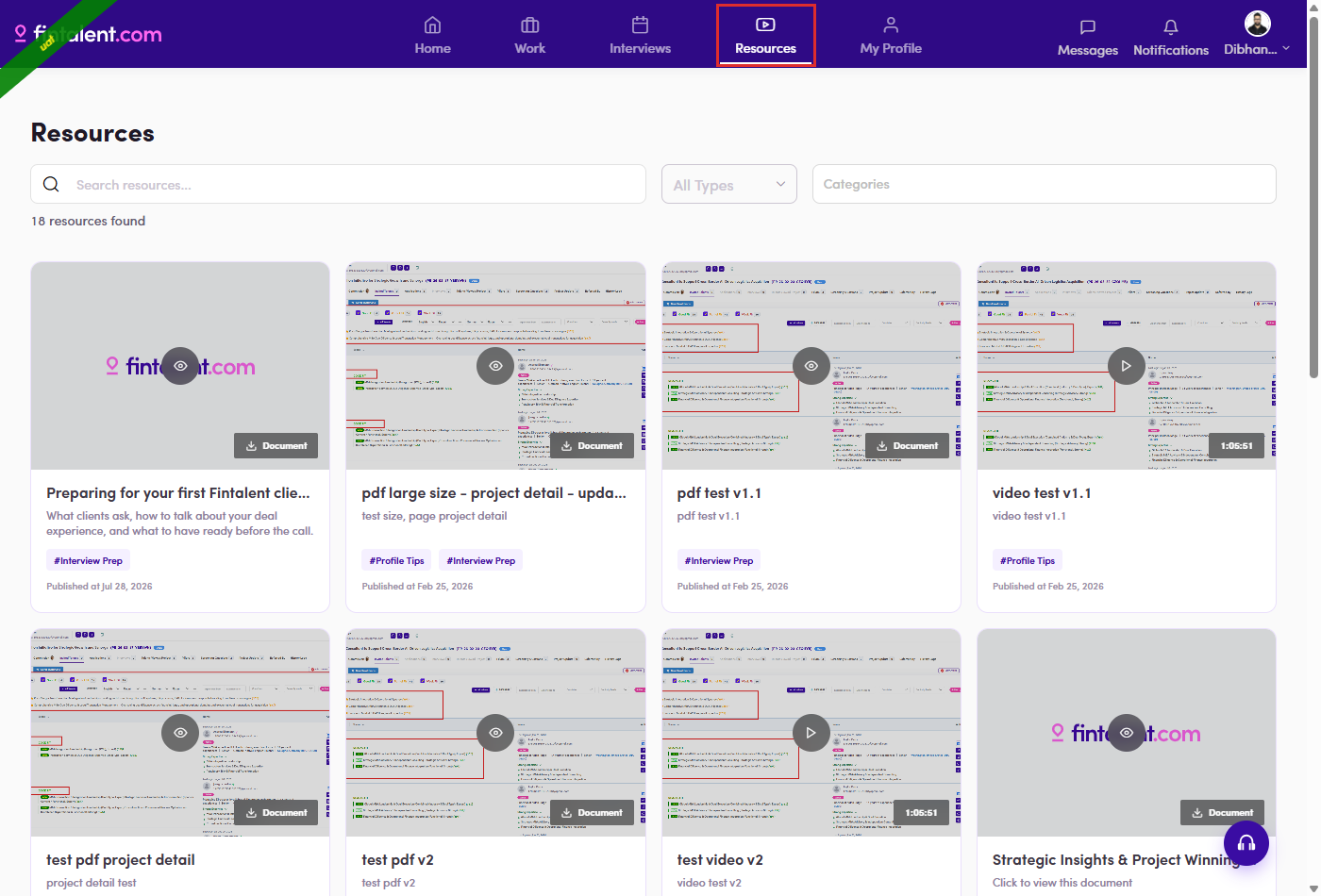Image resolution: width=1321 pixels, height=896 pixels.
Task: Go to the Work section
Action: tap(529, 36)
